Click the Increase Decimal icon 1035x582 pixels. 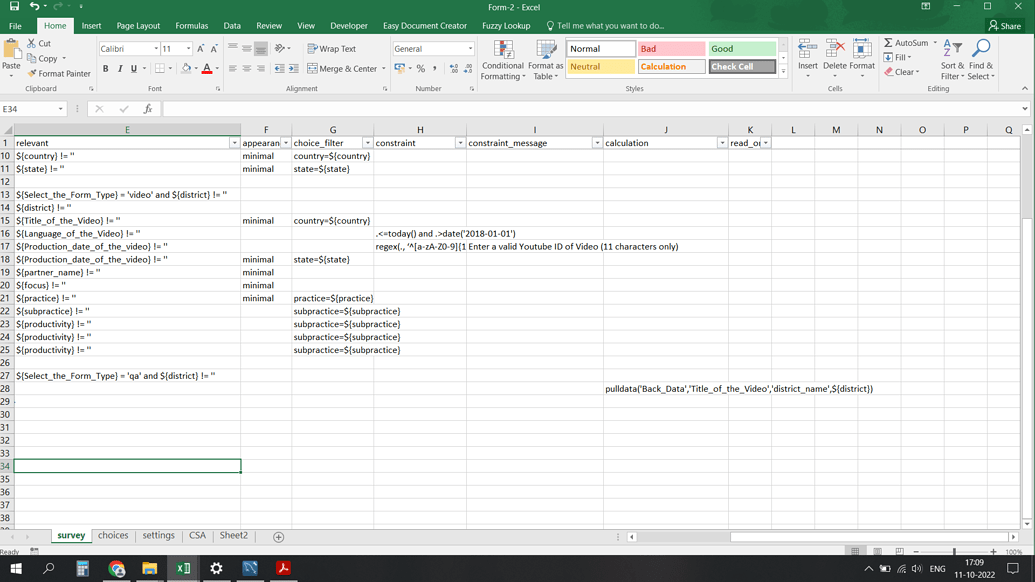[x=455, y=67]
